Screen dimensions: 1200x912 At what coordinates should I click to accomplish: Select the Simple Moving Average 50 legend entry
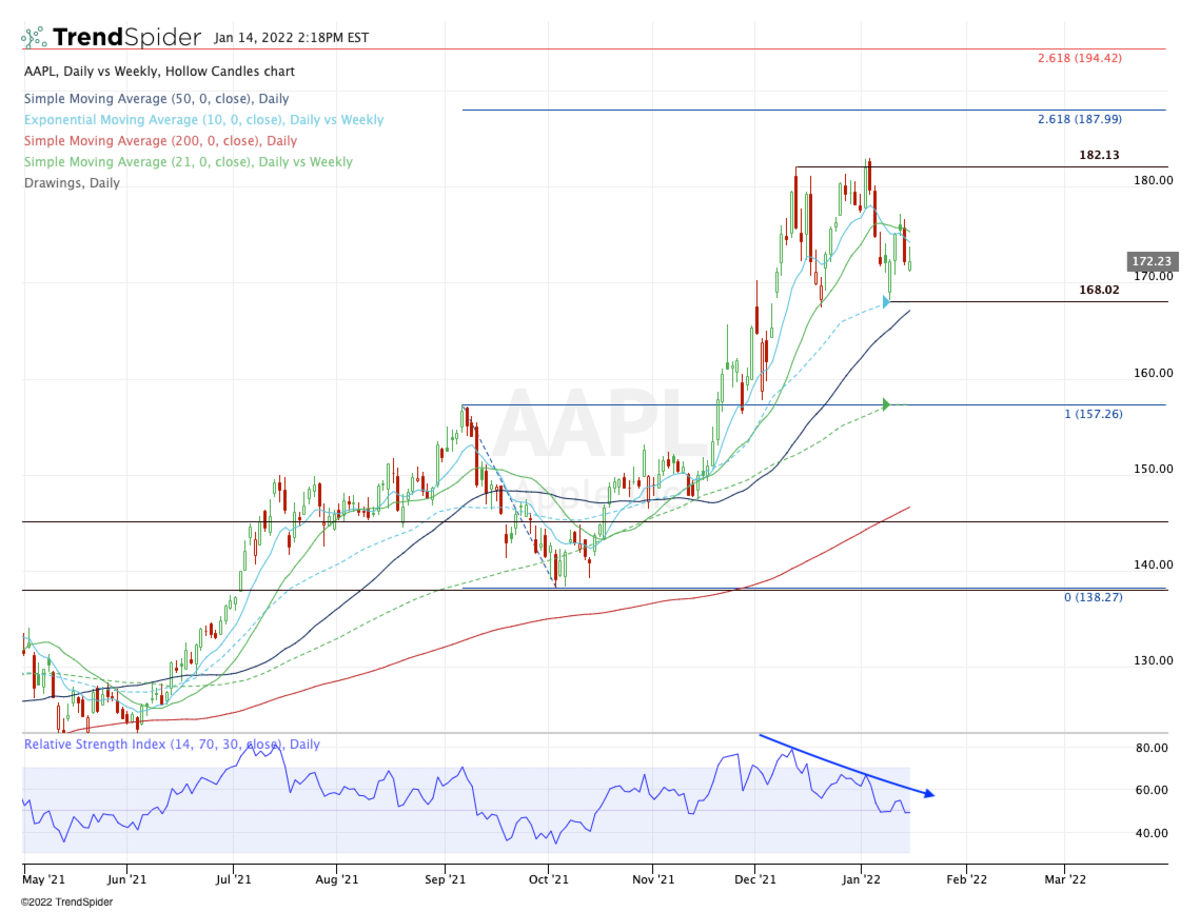tap(156, 99)
